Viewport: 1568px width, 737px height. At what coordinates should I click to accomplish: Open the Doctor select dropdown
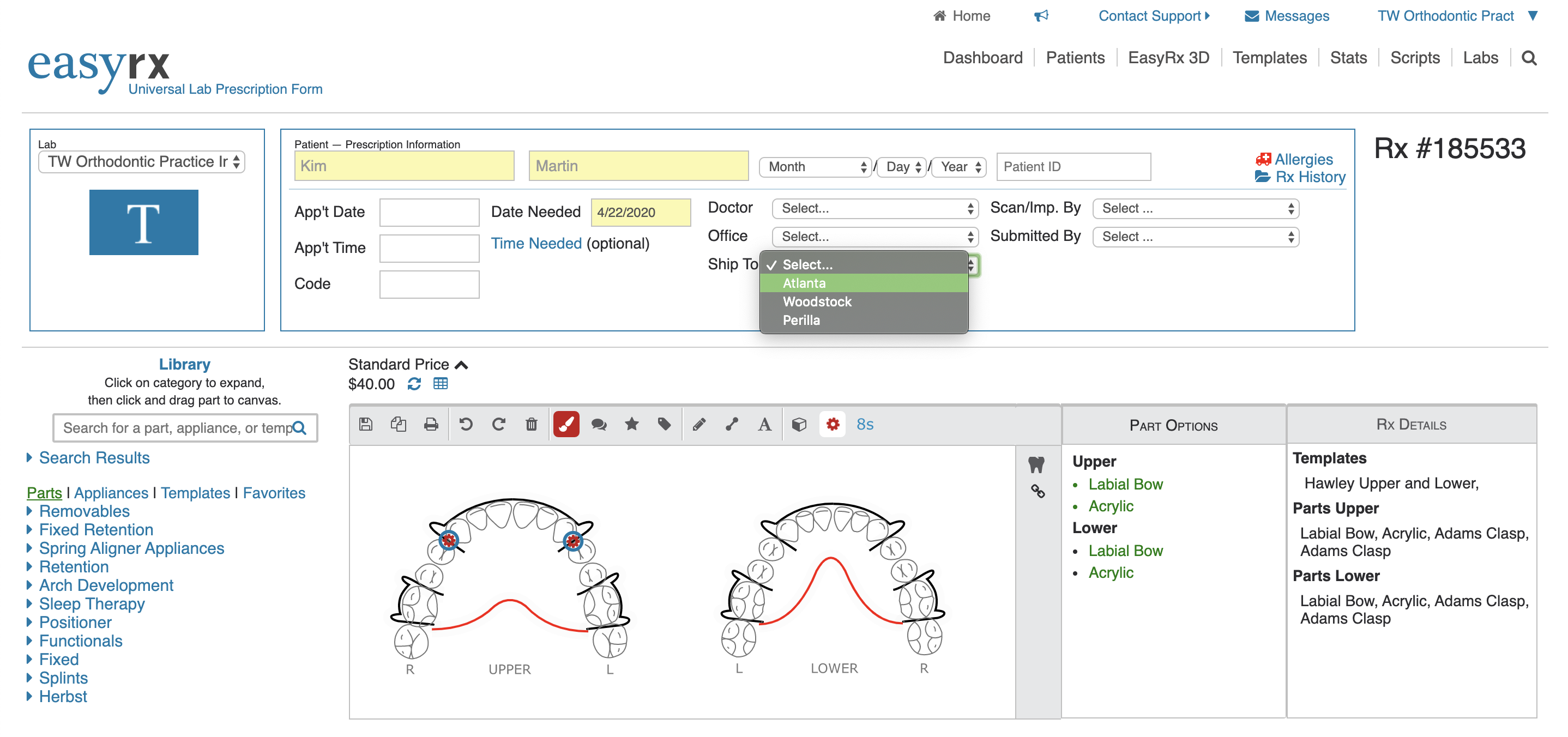pyautogui.click(x=875, y=209)
